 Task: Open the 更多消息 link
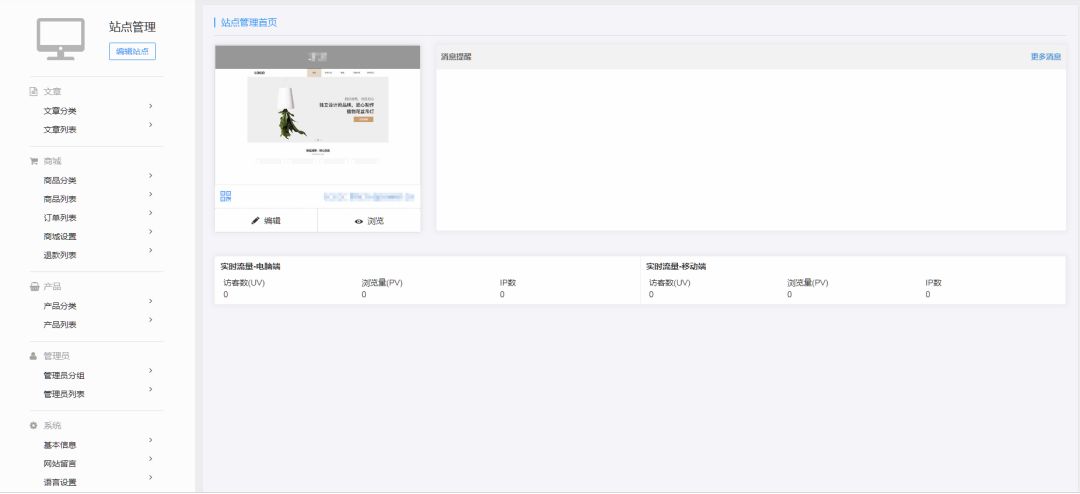pos(1046,57)
